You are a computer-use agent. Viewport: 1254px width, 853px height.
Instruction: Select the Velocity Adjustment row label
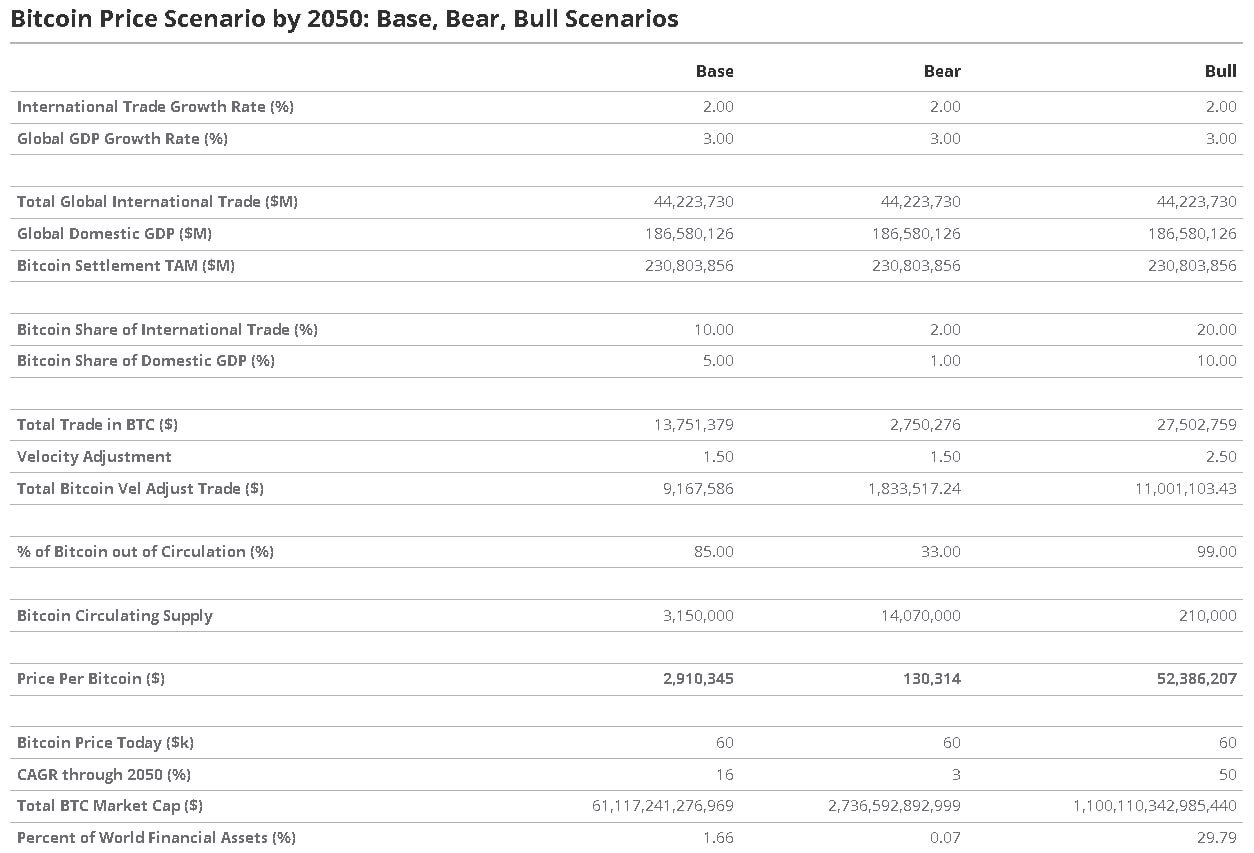[94, 457]
